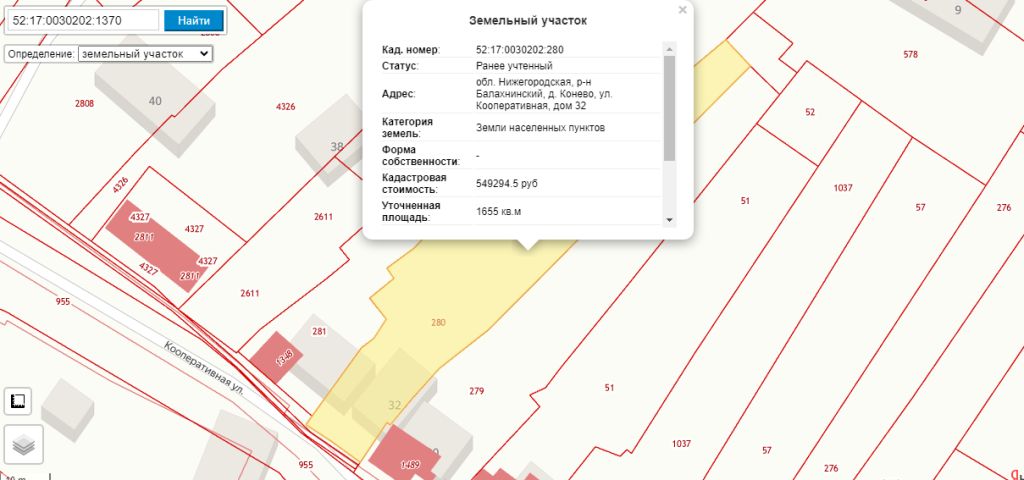The width and height of the screenshot is (1024, 480).
Task: Select parcel 281 on the map
Action: click(x=319, y=332)
